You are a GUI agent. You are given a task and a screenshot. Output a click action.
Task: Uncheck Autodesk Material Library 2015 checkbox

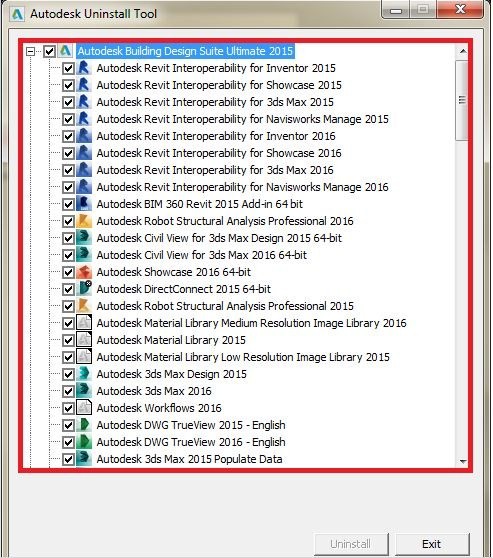[68, 341]
